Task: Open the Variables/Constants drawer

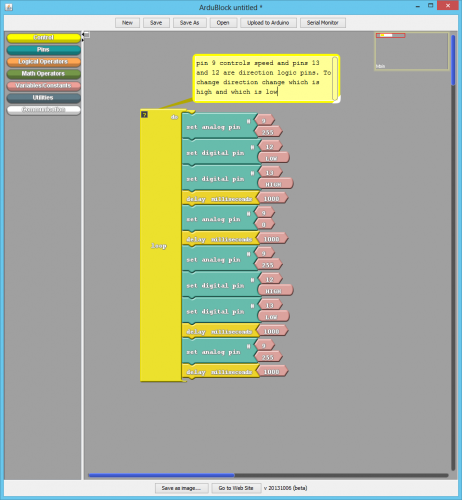Action: point(44,86)
